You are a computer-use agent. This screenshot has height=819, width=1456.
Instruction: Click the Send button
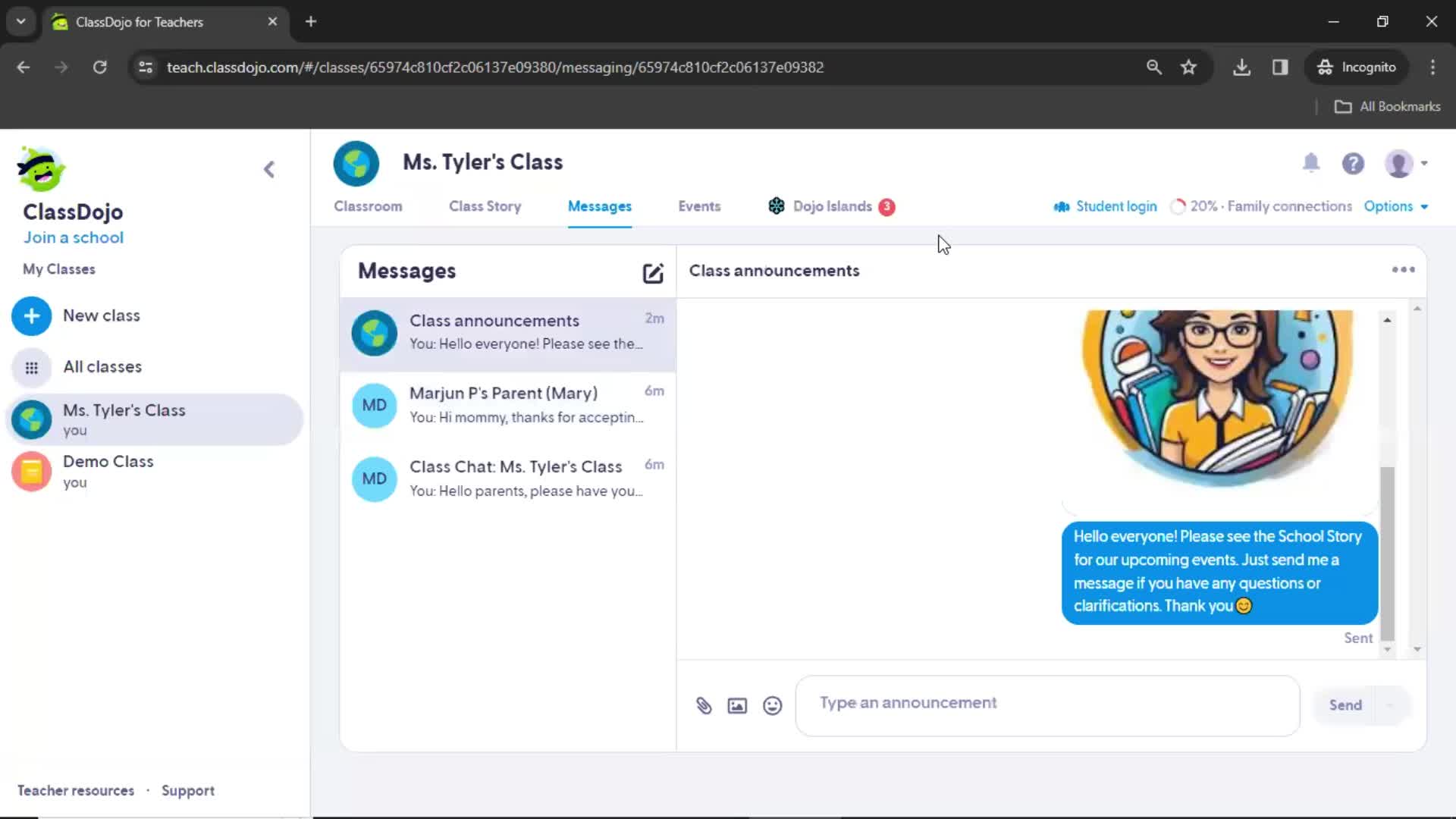1345,705
